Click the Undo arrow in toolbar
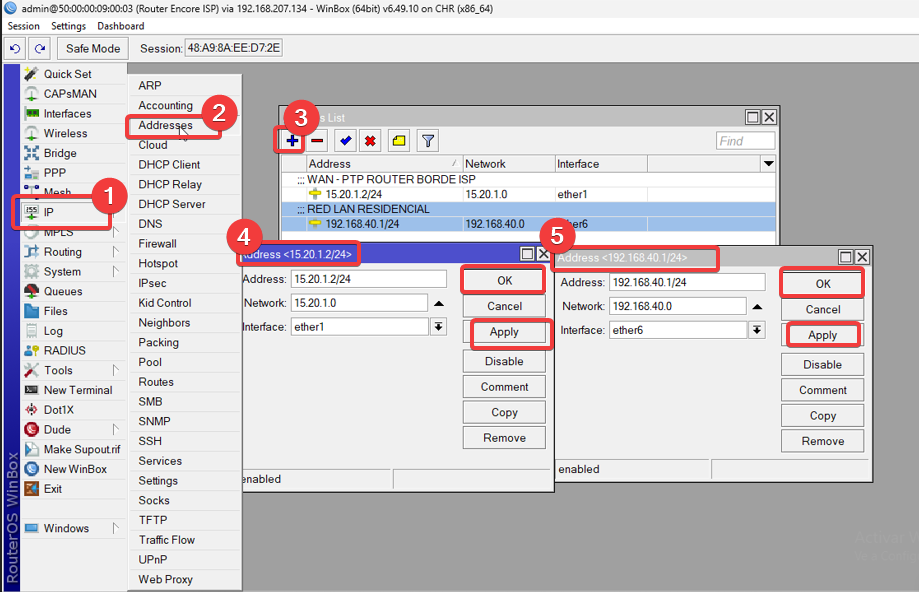 (x=15, y=48)
